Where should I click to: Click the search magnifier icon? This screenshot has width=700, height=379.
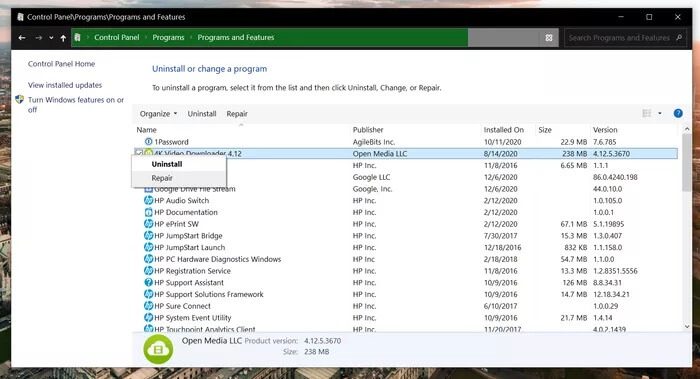(679, 37)
